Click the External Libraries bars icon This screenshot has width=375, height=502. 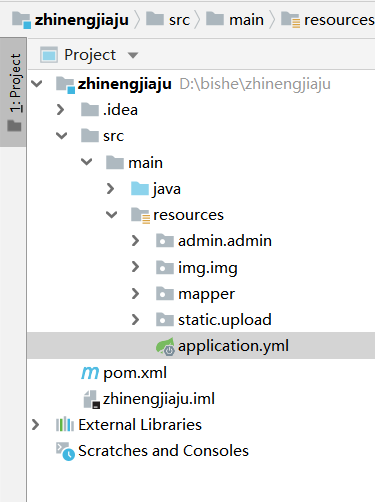point(65,424)
